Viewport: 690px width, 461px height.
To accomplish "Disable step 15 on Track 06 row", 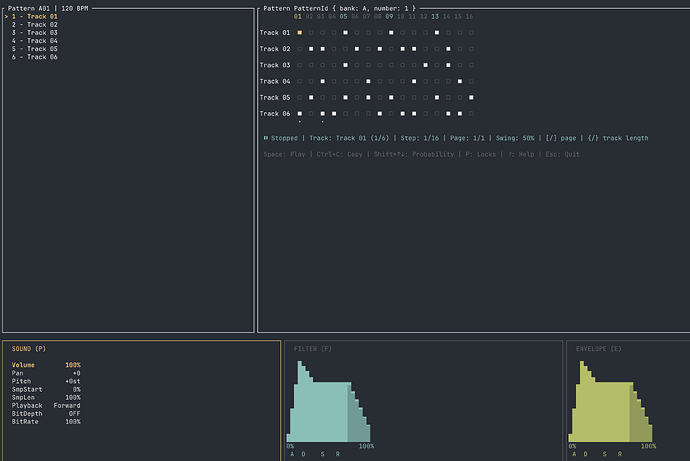I will 460,113.
